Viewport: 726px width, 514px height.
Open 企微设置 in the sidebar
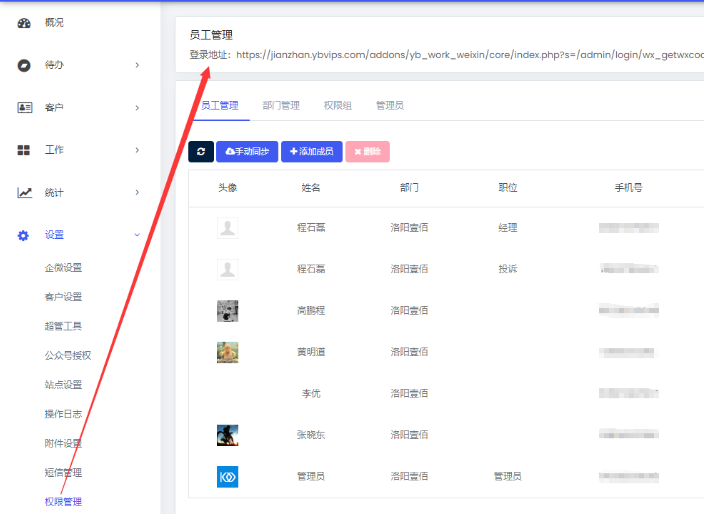(x=63, y=268)
